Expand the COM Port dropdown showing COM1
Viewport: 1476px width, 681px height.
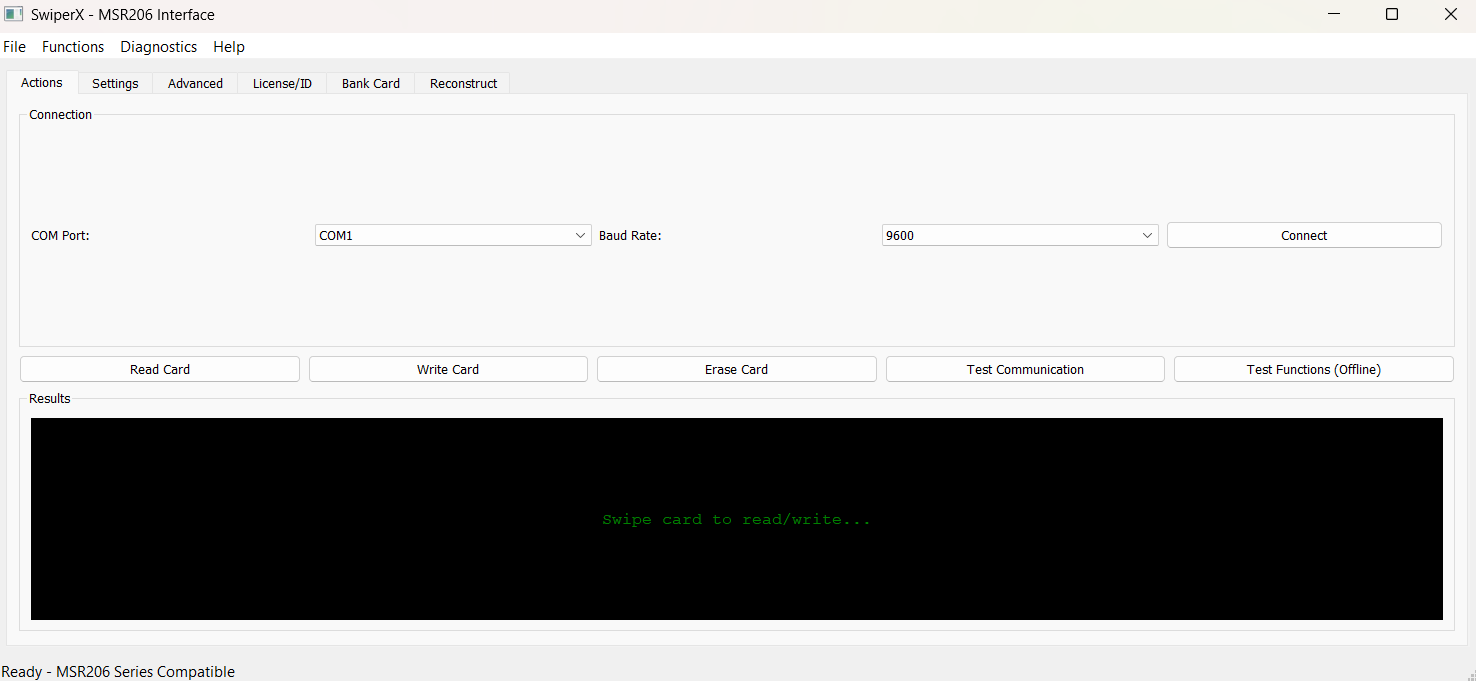453,236
